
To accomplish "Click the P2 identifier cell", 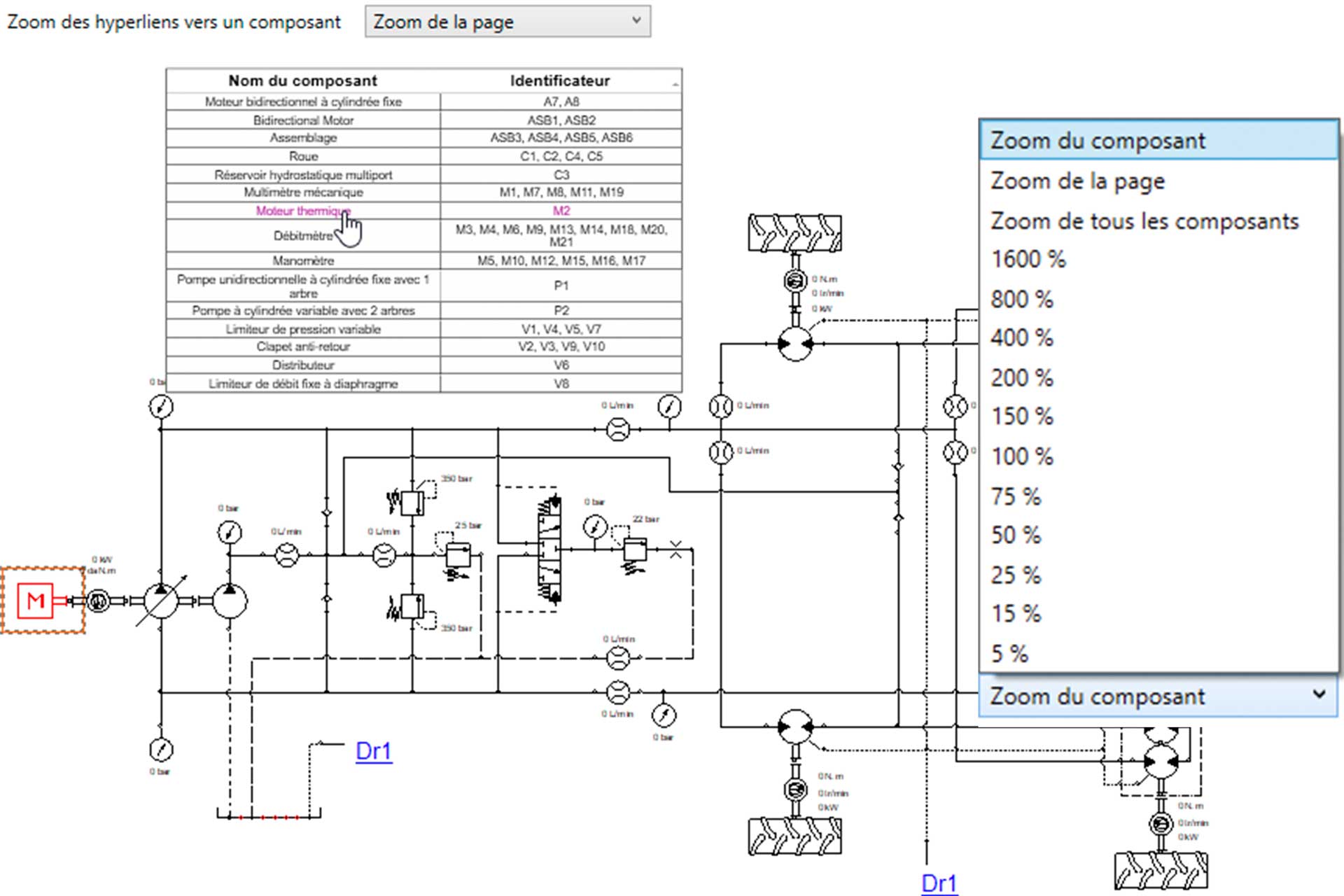I will 561,311.
